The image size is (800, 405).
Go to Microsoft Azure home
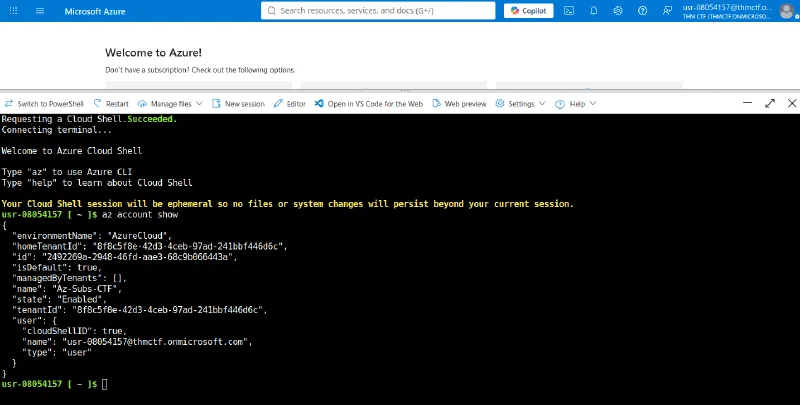click(x=95, y=11)
